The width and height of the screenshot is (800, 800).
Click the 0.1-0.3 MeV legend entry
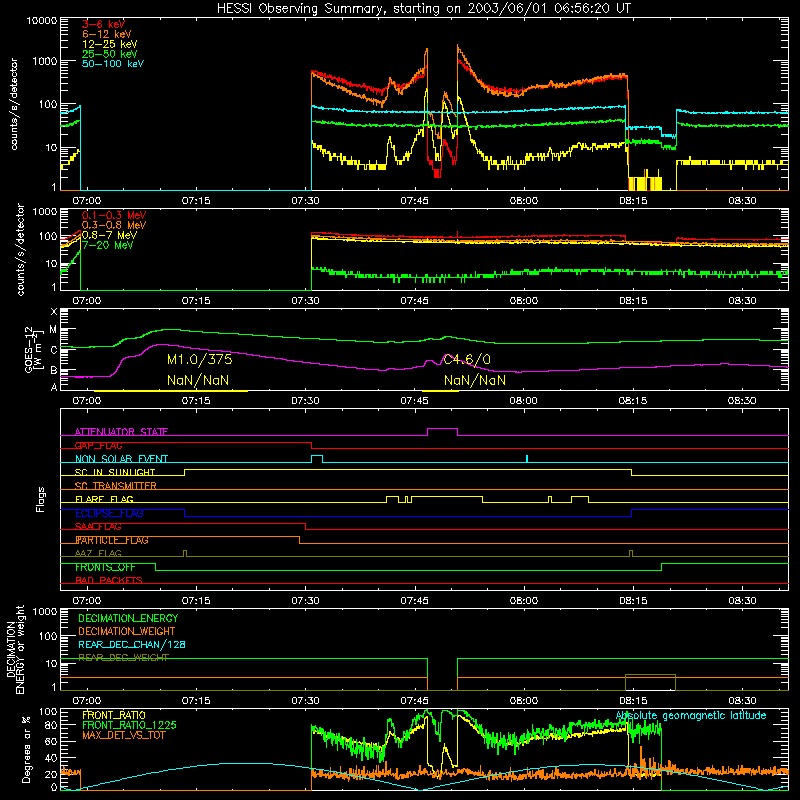point(113,215)
